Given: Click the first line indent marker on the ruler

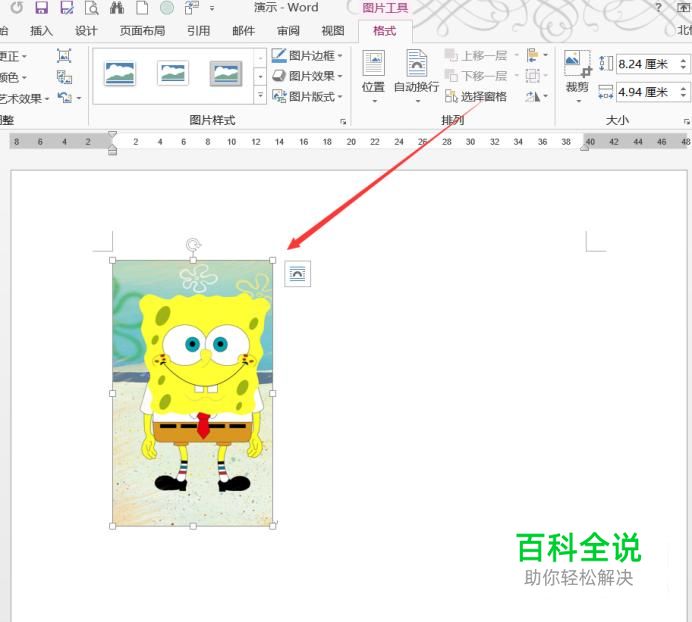Looking at the screenshot, I should click(x=113, y=135).
